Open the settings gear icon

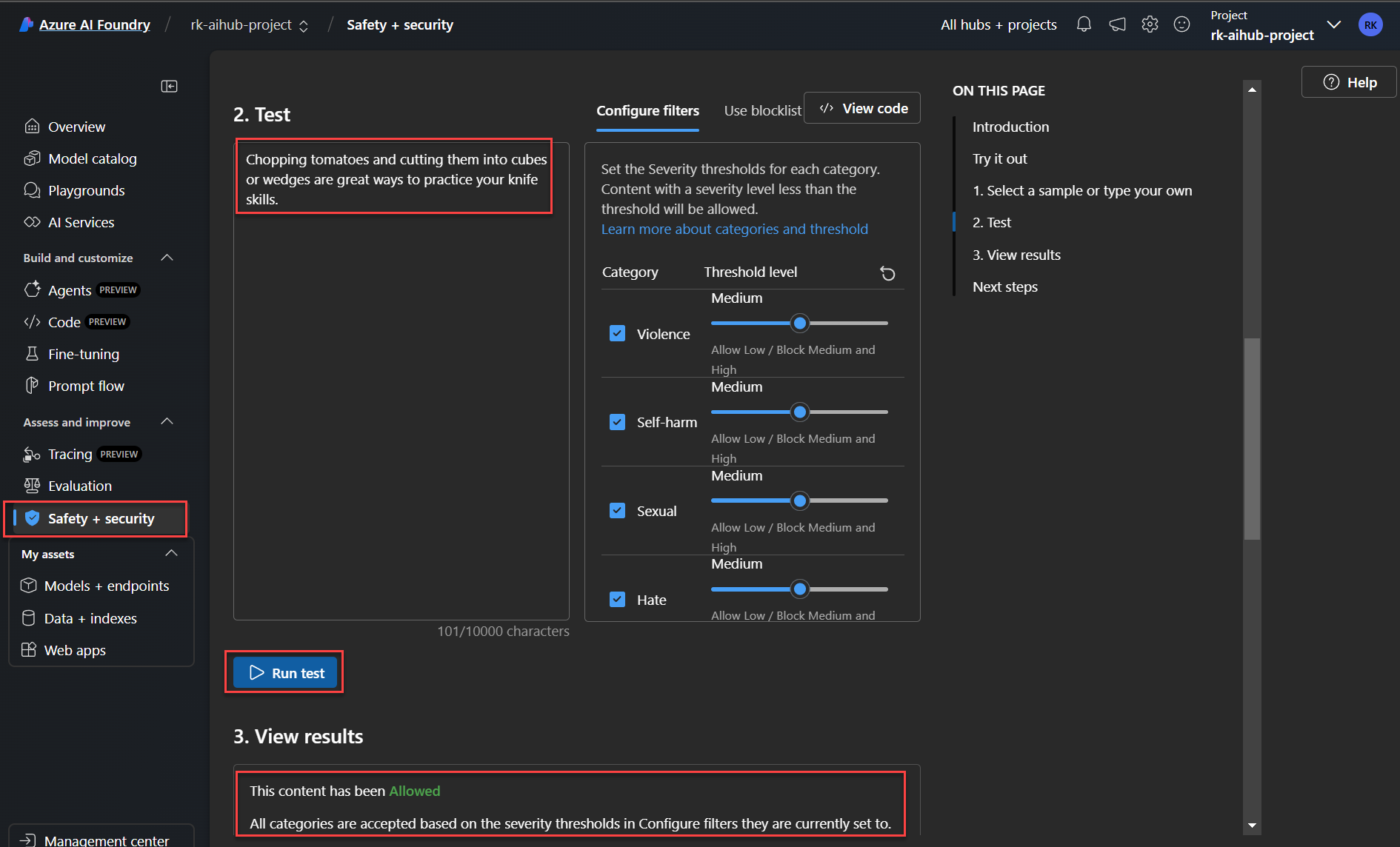pyautogui.click(x=1150, y=24)
